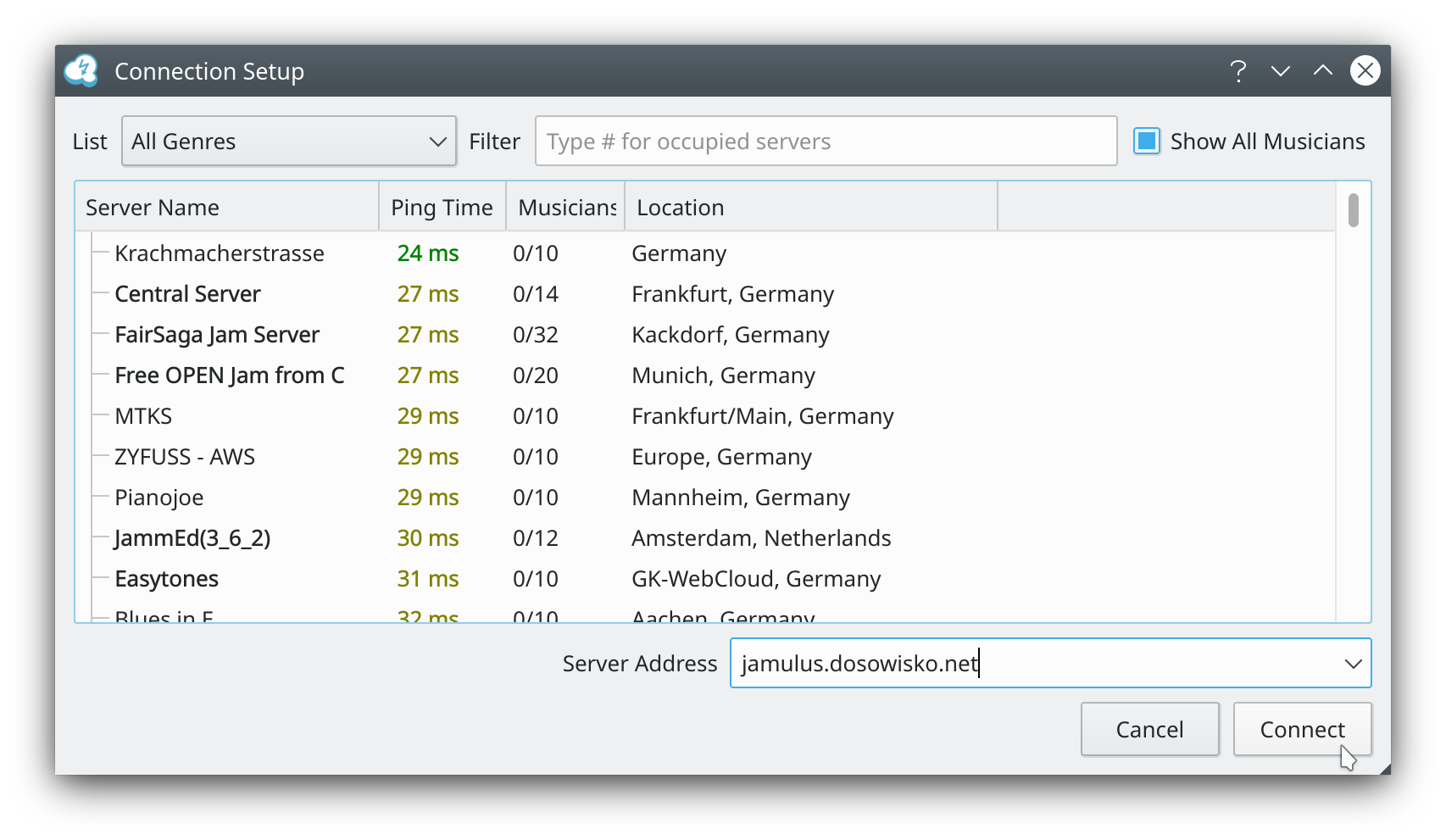Expand the Server Address history dropdown arrow
Screen dimensions: 1446x840
pos(1353,664)
